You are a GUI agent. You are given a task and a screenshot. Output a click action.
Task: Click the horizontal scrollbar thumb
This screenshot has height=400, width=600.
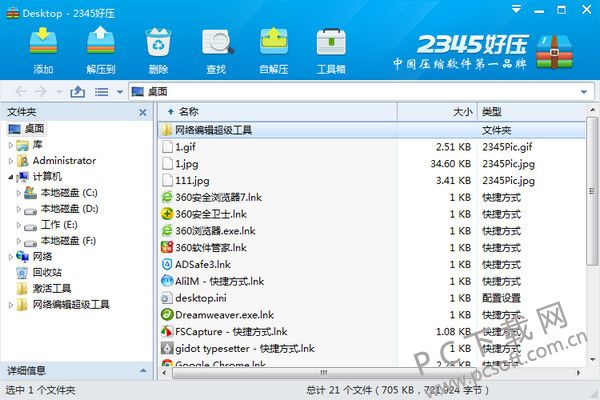323,372
